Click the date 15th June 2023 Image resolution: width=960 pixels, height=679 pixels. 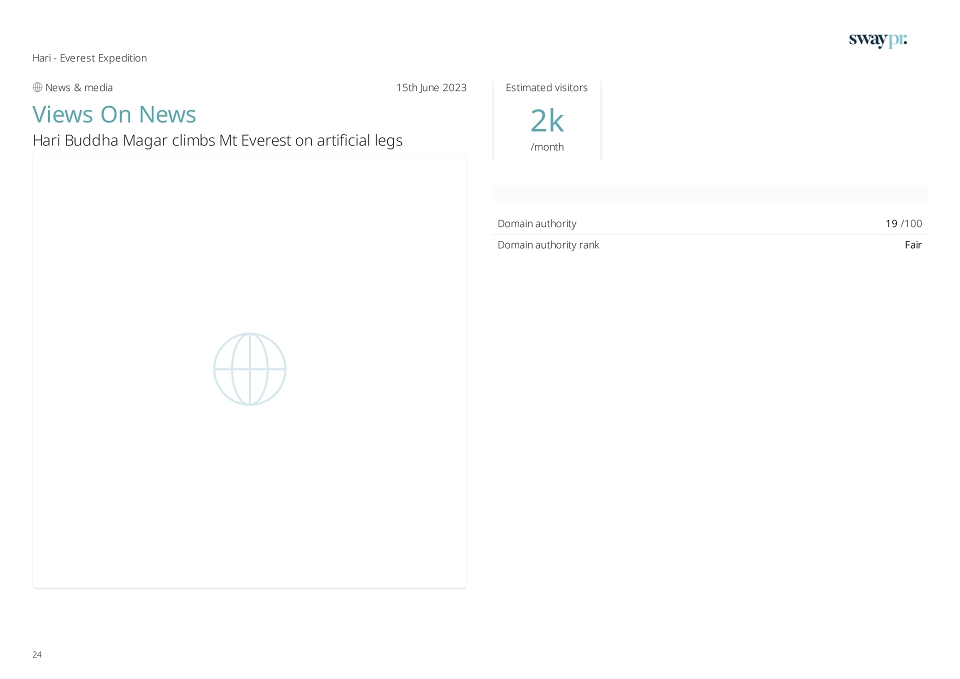(431, 88)
